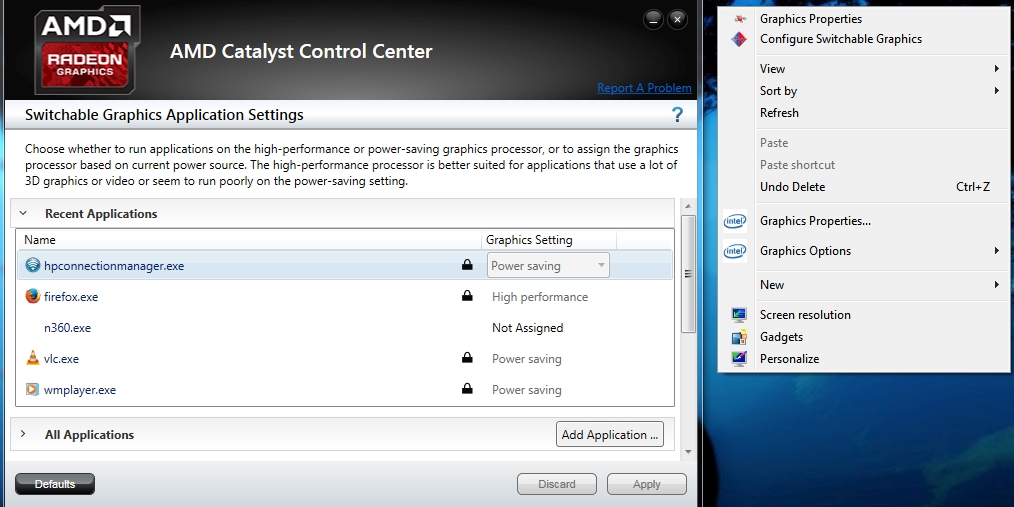Click the lock icon on wmplayer.exe row

coord(466,390)
